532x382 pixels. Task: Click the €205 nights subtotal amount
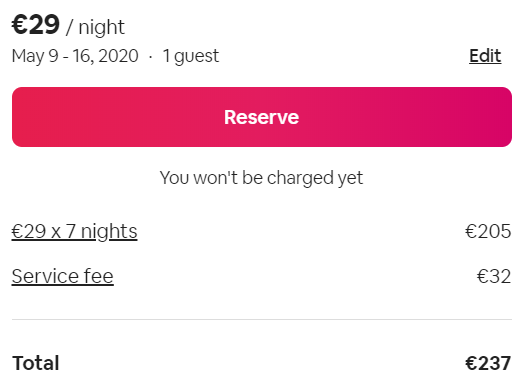488,232
